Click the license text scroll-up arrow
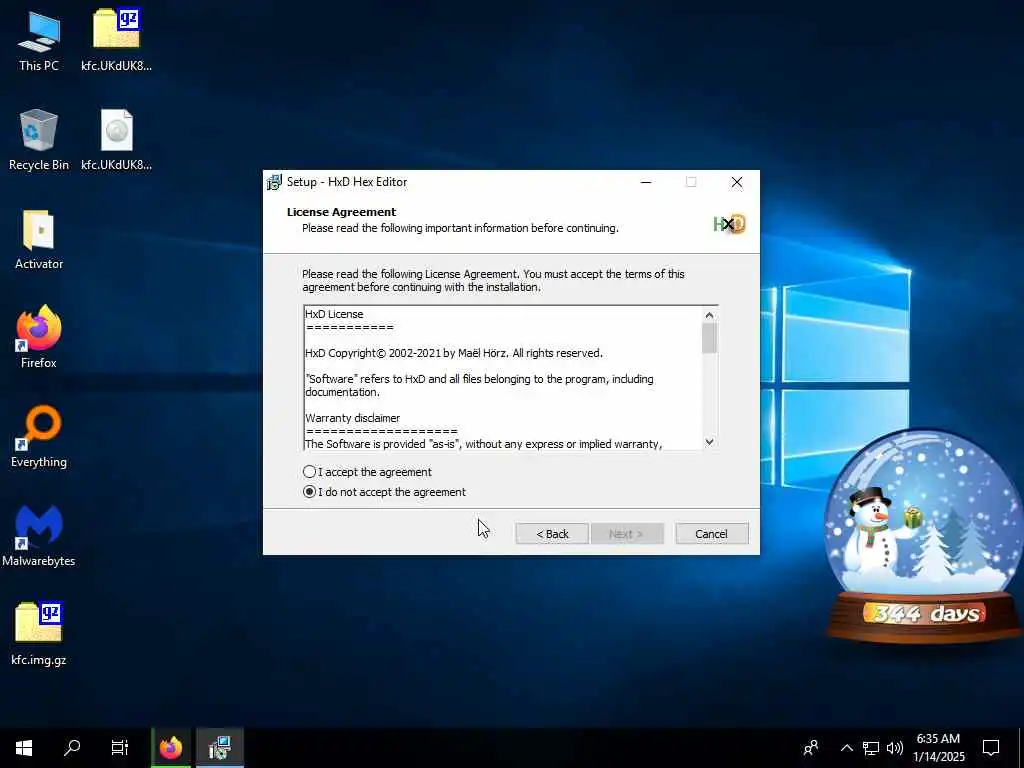1024x768 pixels. coord(709,315)
